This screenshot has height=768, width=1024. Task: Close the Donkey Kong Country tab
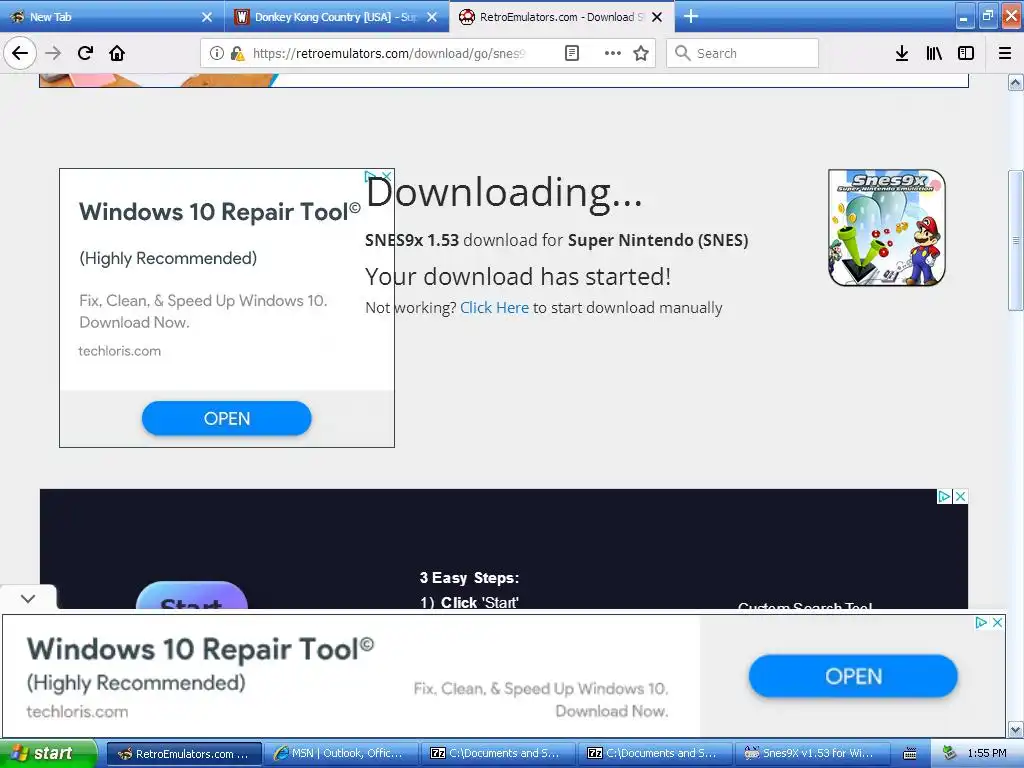(432, 17)
